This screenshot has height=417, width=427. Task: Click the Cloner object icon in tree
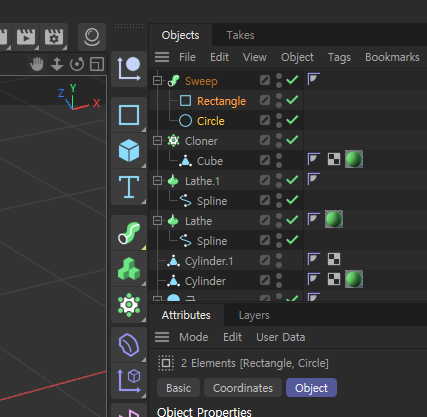click(173, 141)
